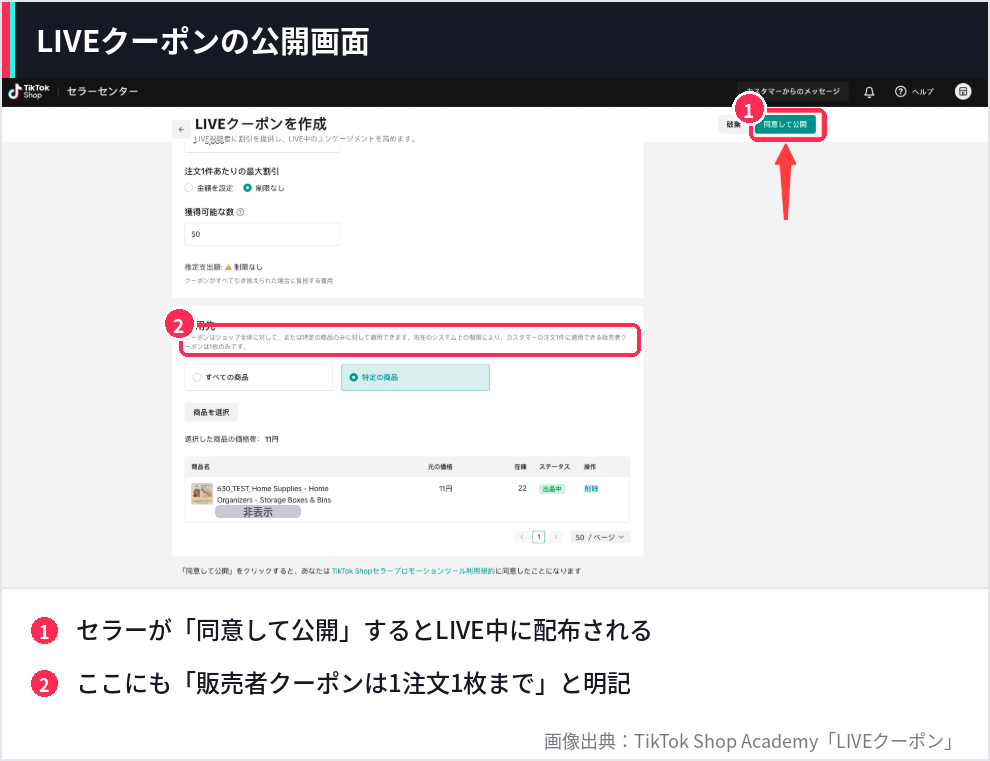Open the 50 /ページ page size dropdown
Screen dimensions: 990x761
(599, 537)
